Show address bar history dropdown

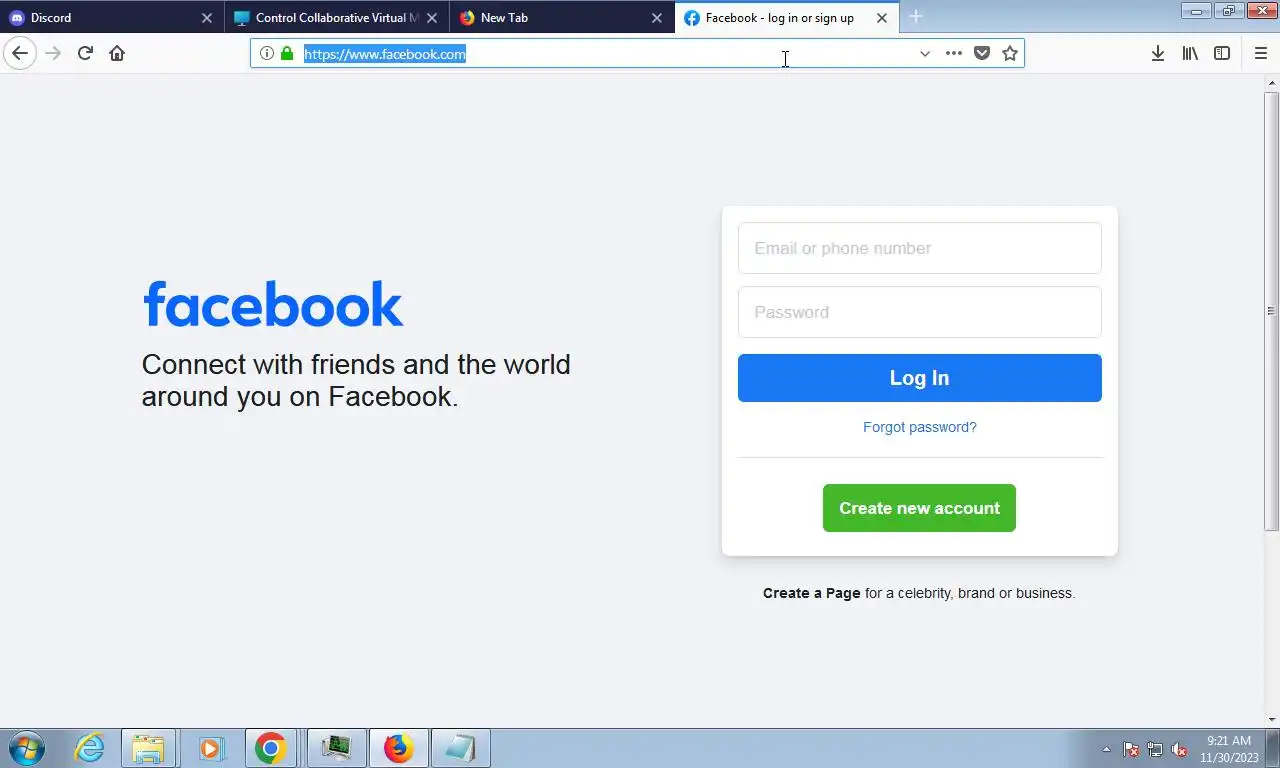click(x=925, y=53)
